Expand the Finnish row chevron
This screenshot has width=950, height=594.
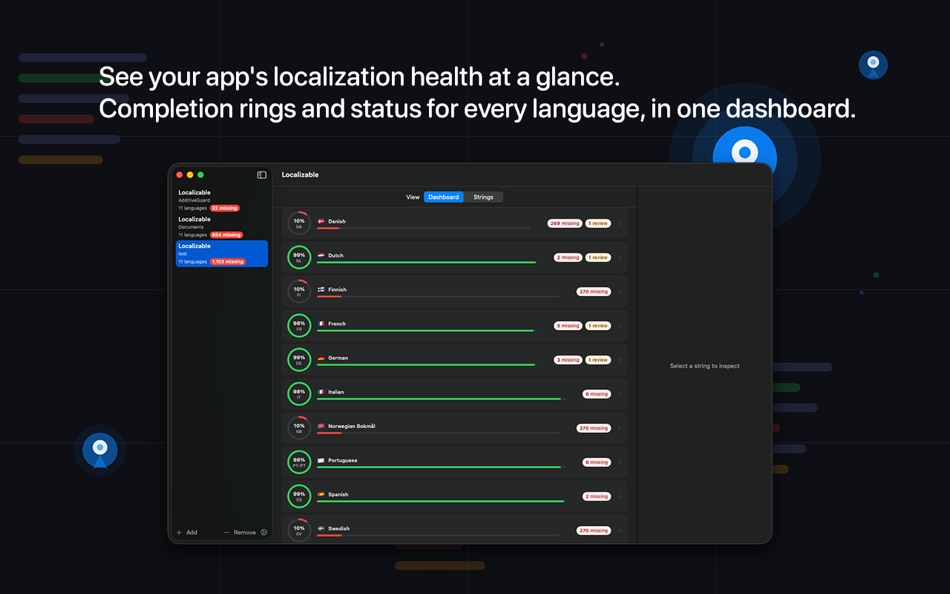(x=619, y=292)
